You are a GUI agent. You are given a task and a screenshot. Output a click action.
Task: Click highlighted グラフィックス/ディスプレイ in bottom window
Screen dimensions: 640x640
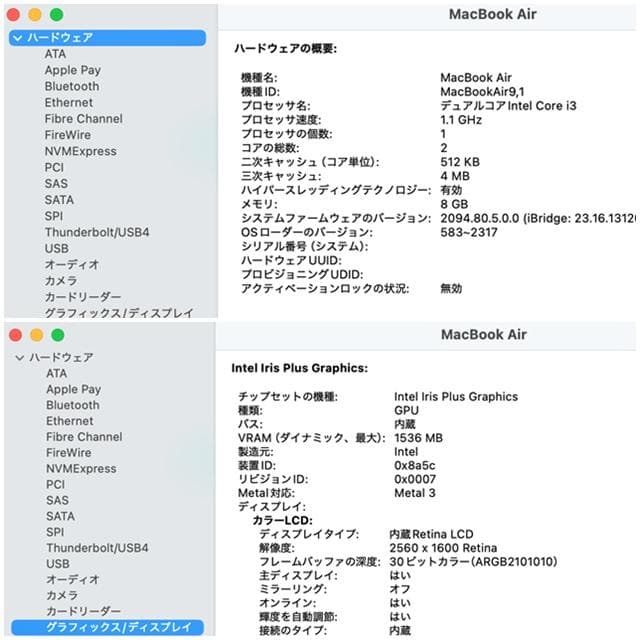tap(107, 627)
